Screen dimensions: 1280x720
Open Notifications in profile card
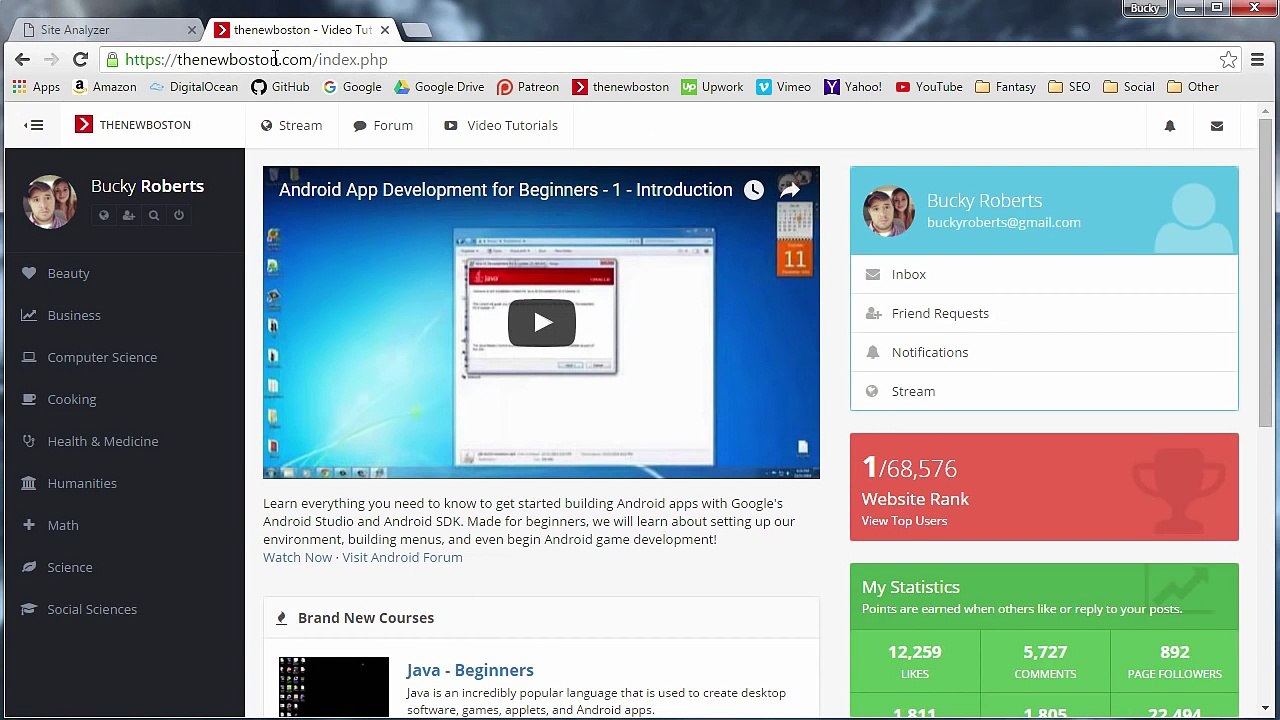click(x=1044, y=352)
